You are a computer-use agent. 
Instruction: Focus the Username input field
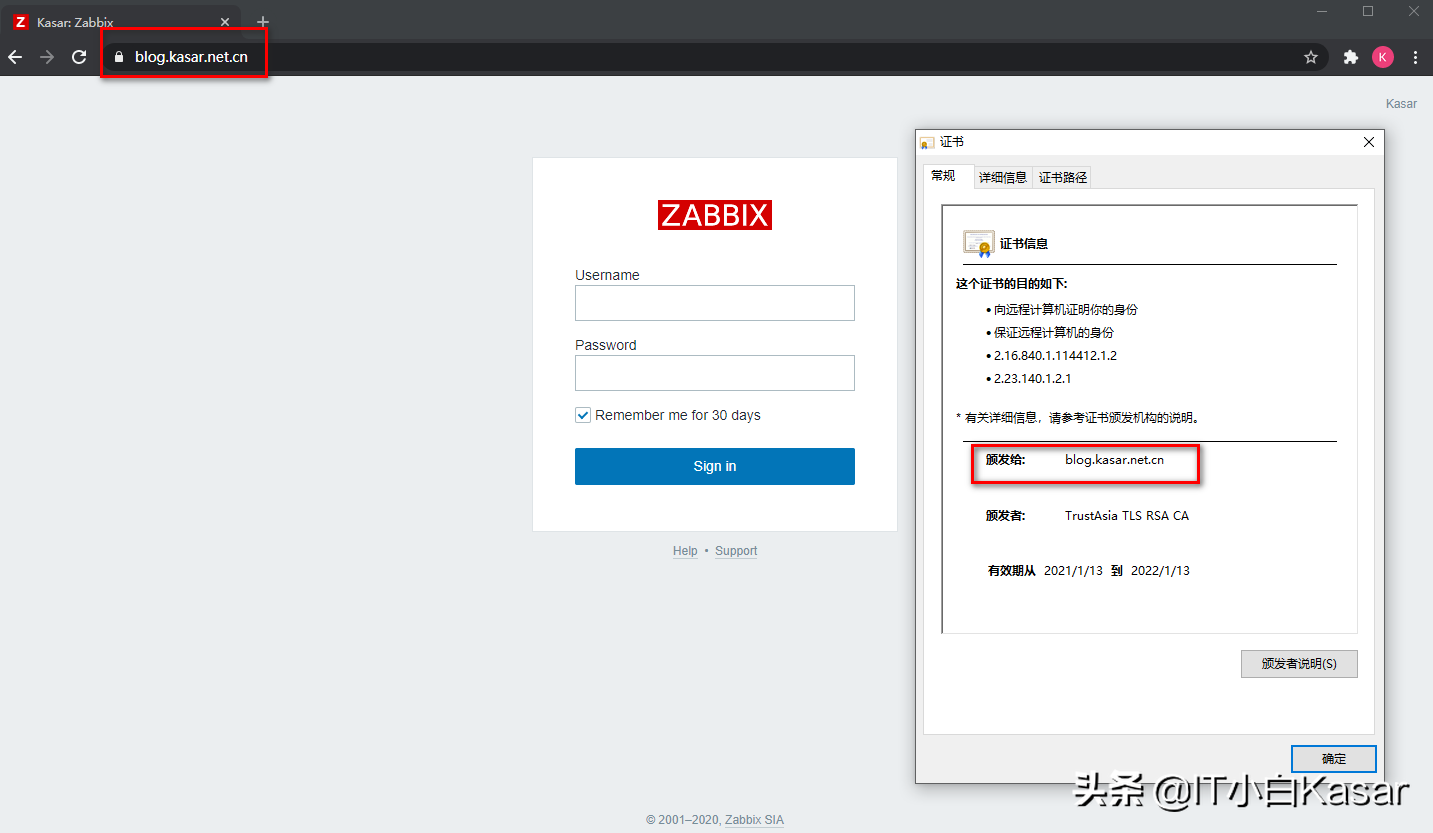pyautogui.click(x=714, y=303)
